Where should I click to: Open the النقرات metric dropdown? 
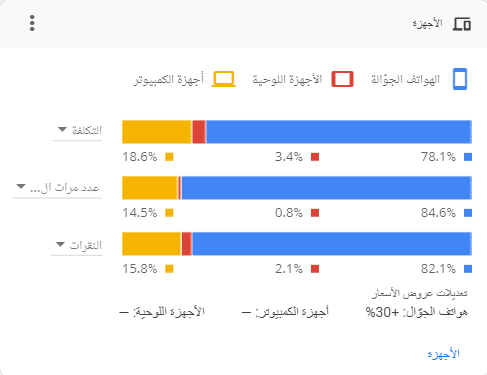77,245
